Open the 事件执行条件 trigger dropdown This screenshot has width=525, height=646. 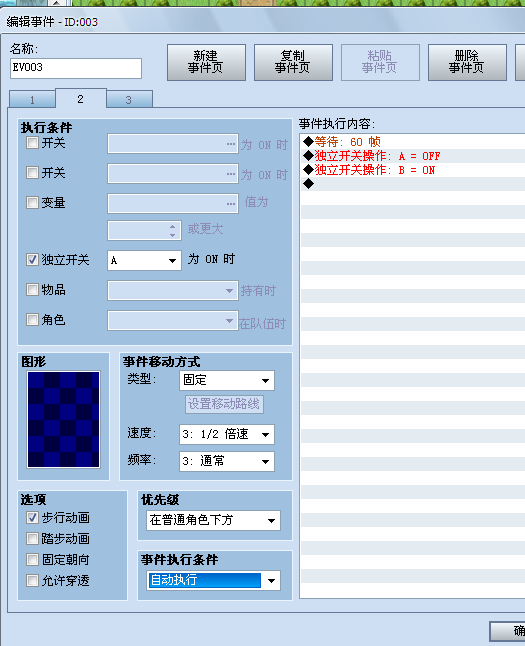point(213,580)
